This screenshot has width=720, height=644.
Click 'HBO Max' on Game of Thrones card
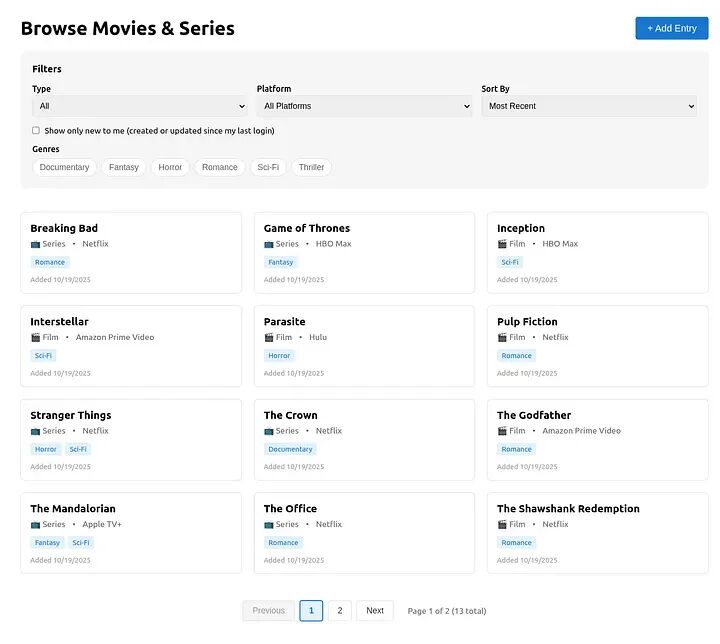(333, 243)
